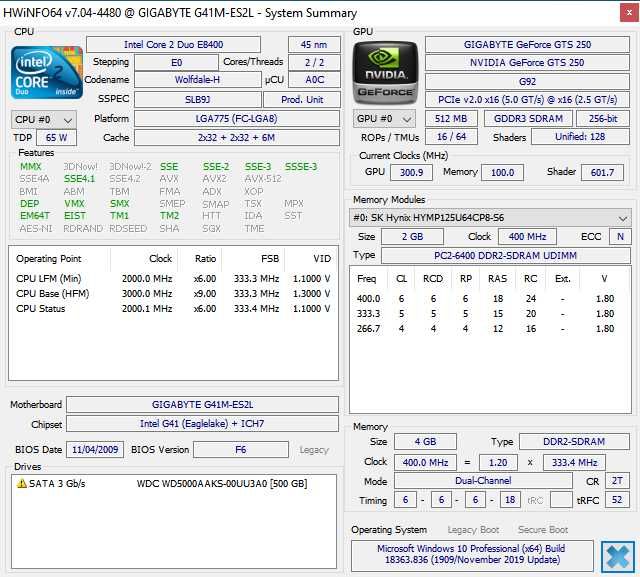Select the Intel Core 2 Duo E8400 field
Image resolution: width=640 pixels, height=577 pixels.
pos(173,44)
